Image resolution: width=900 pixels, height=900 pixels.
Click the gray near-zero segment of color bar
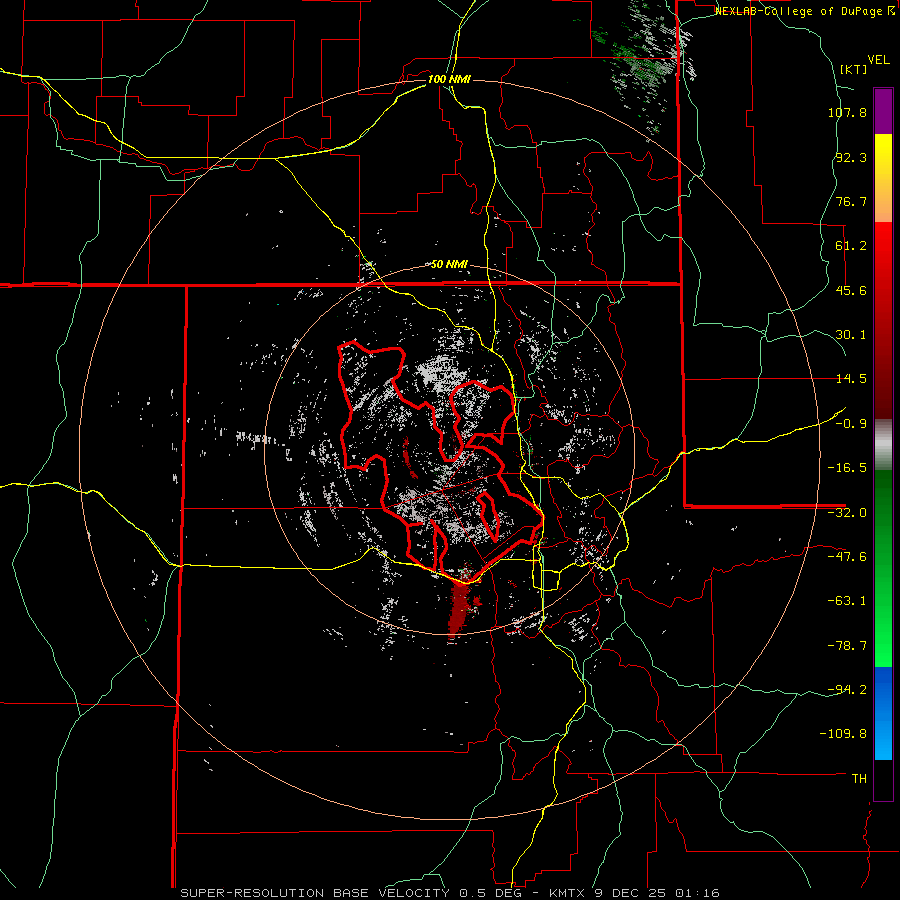click(x=883, y=445)
